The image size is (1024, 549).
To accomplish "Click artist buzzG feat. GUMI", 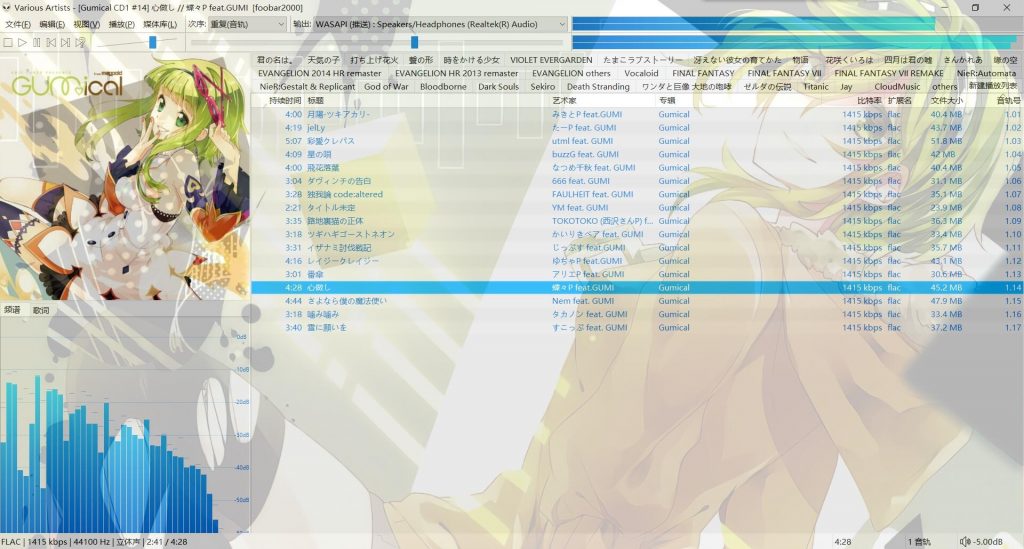I will pyautogui.click(x=585, y=154).
